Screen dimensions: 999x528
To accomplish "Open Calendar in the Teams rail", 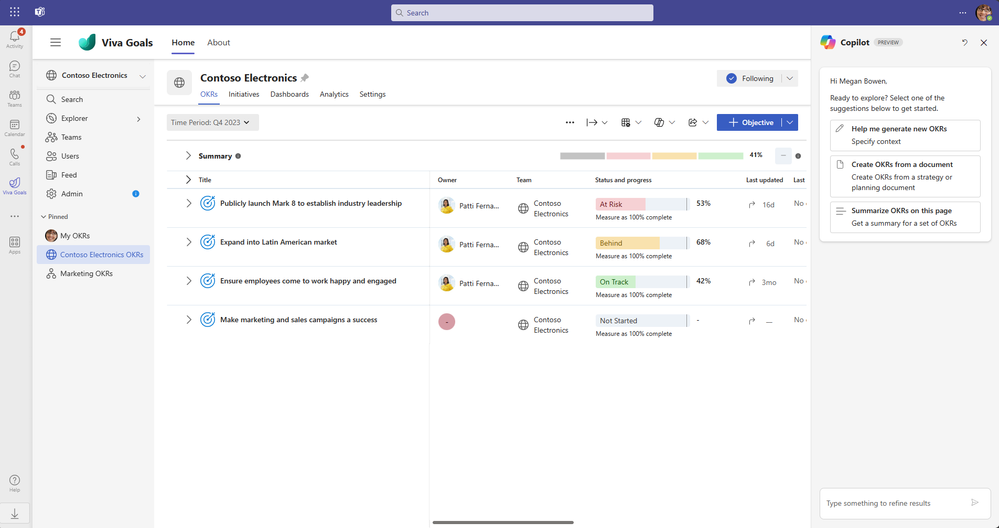I will click(15, 128).
